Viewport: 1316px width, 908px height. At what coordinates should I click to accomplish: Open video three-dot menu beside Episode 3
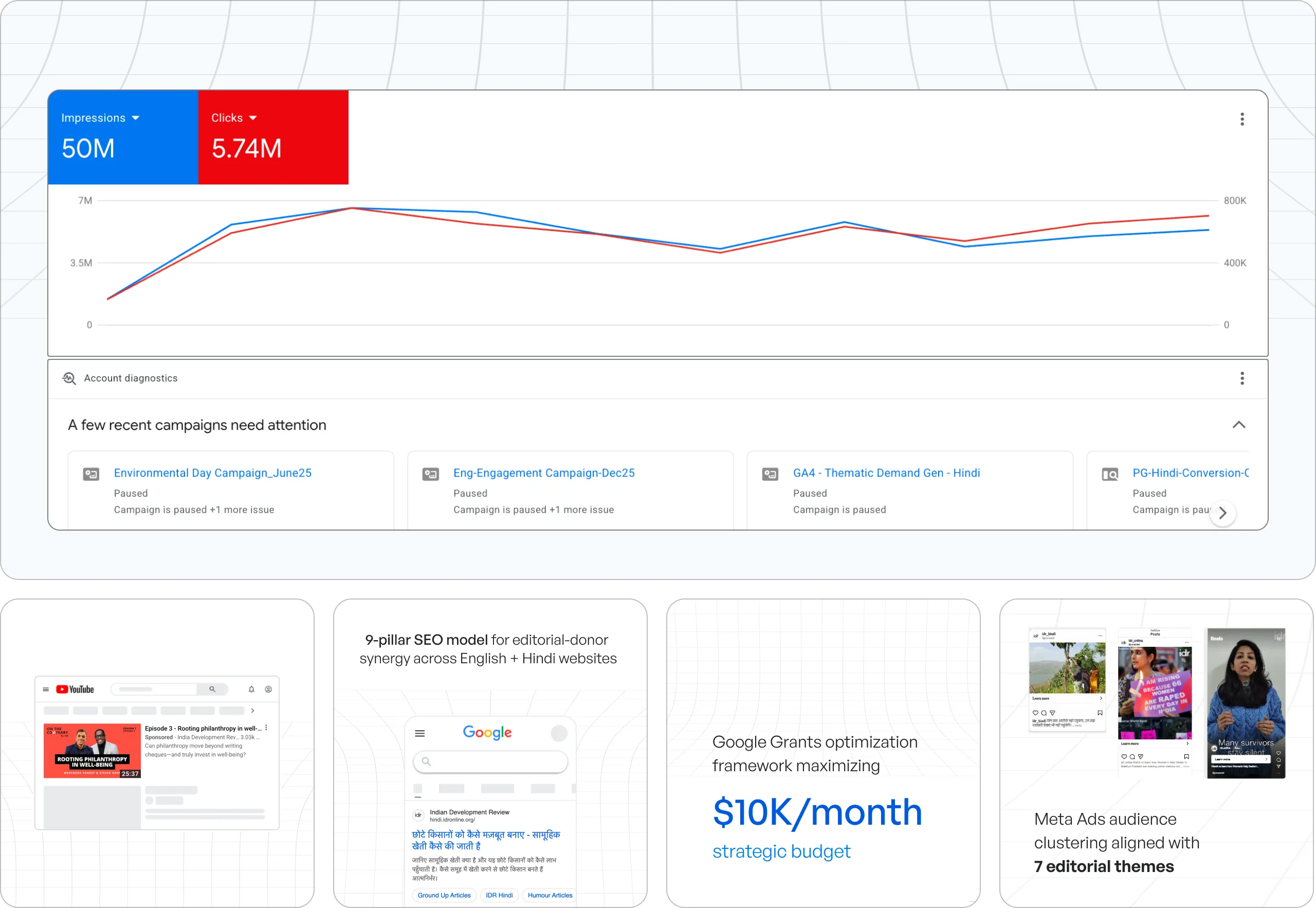(x=266, y=728)
